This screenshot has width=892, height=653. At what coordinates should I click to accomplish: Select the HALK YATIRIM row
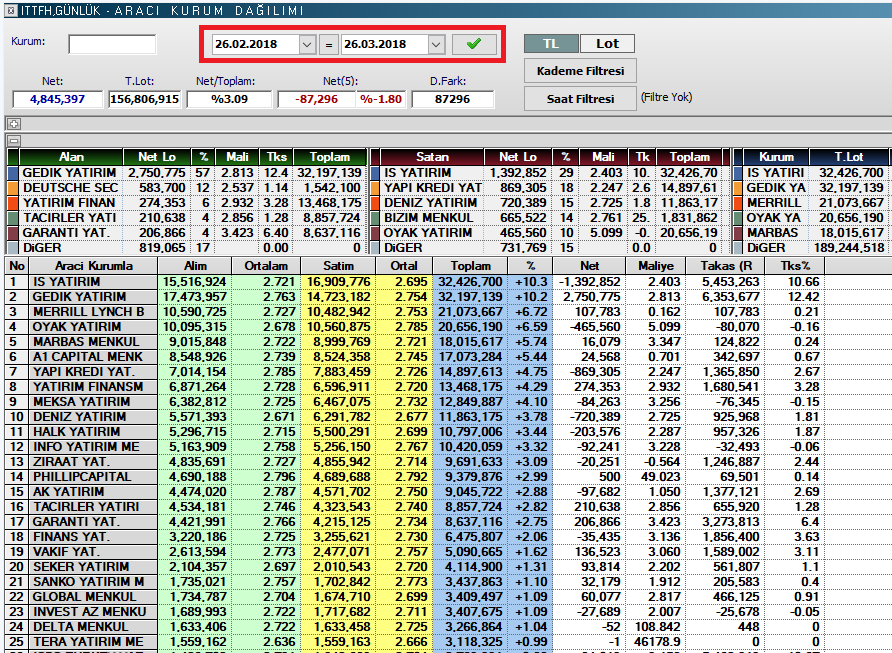[x=414, y=432]
